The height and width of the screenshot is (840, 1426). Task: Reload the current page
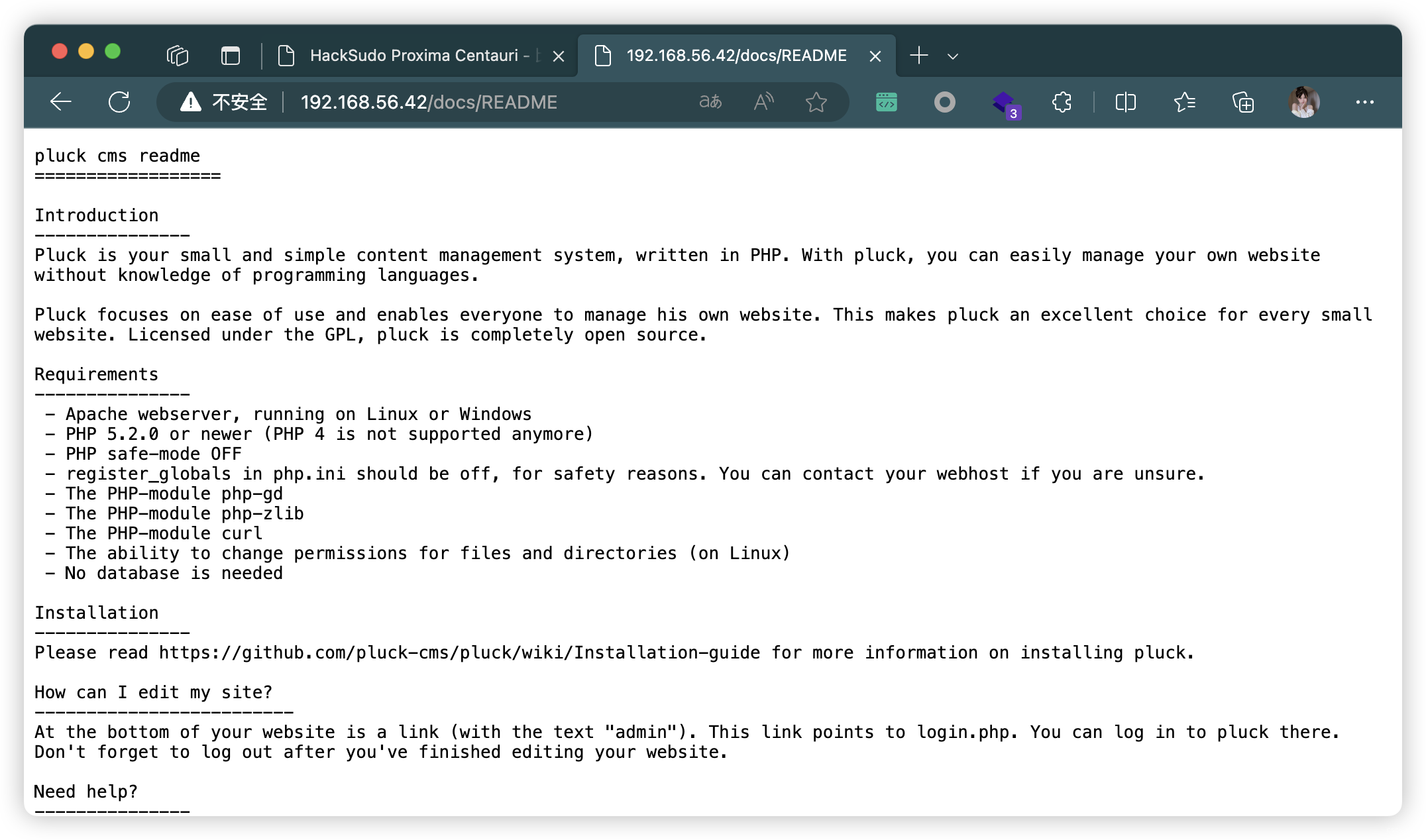click(119, 102)
